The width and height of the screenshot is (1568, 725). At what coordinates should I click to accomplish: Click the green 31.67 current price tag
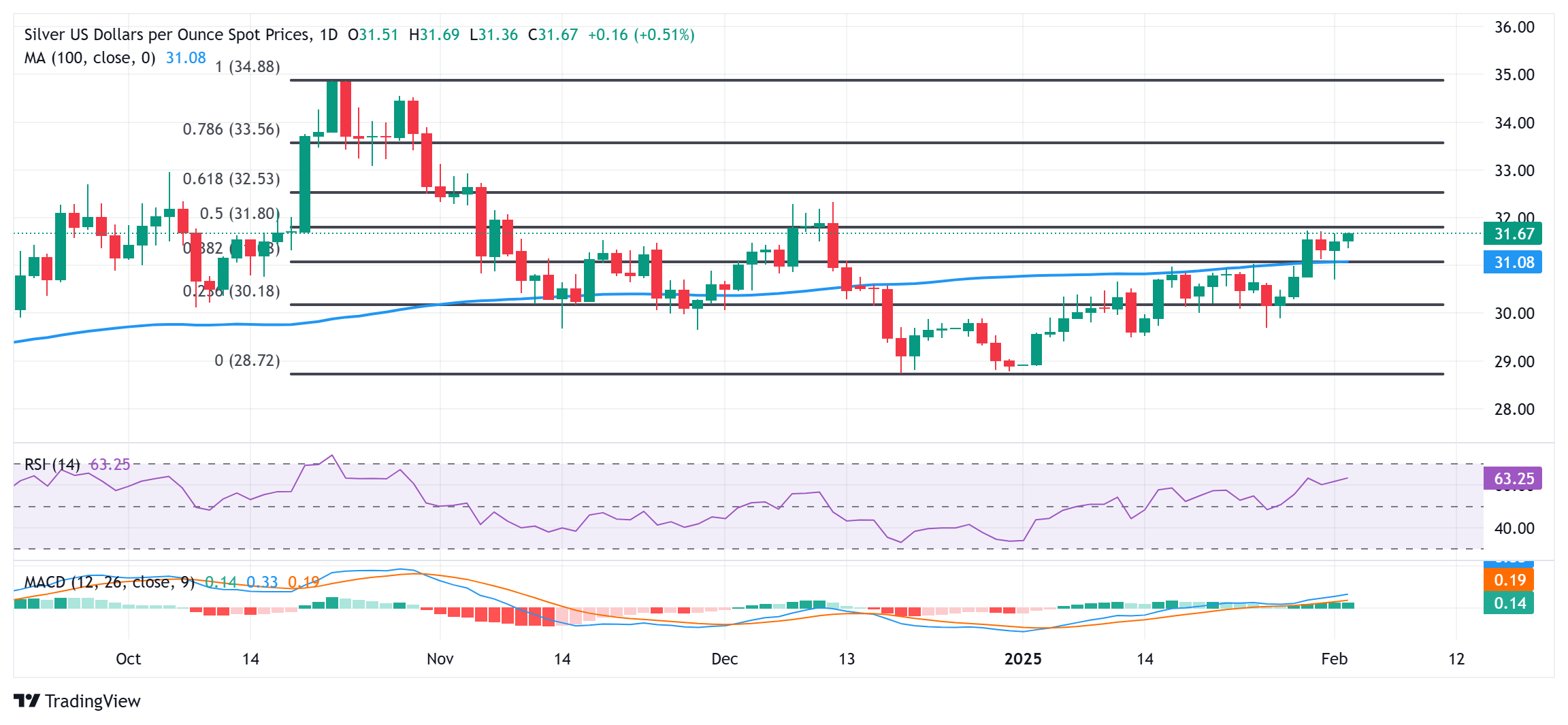(x=1512, y=234)
